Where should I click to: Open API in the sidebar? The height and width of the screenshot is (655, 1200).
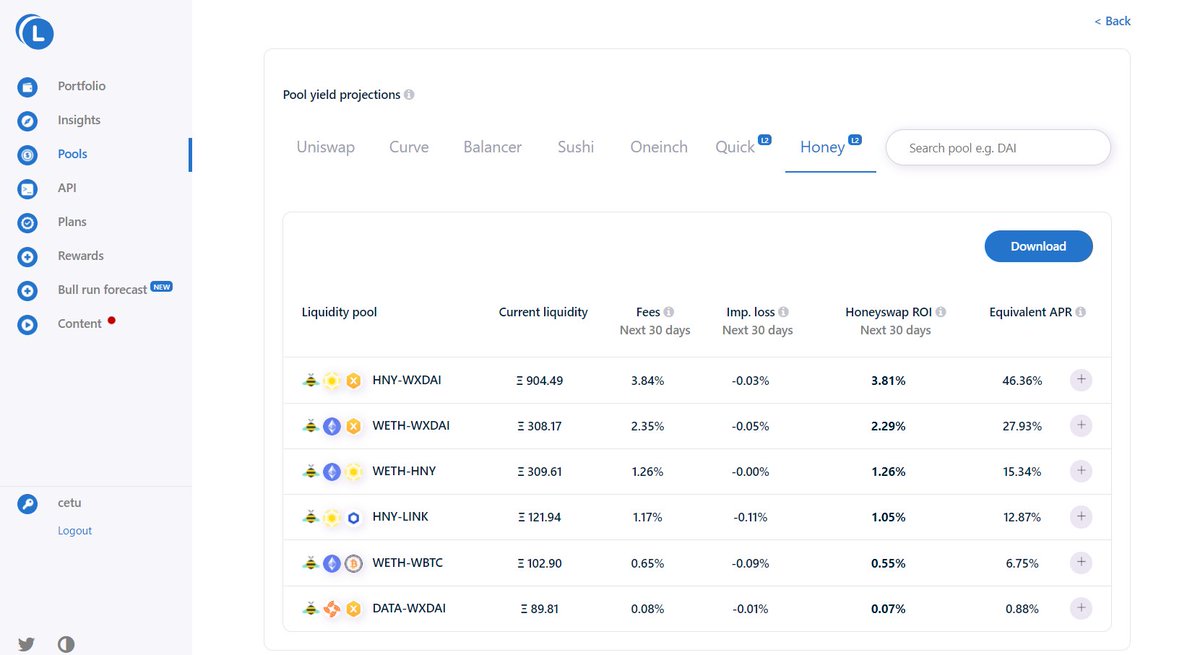pyautogui.click(x=67, y=188)
